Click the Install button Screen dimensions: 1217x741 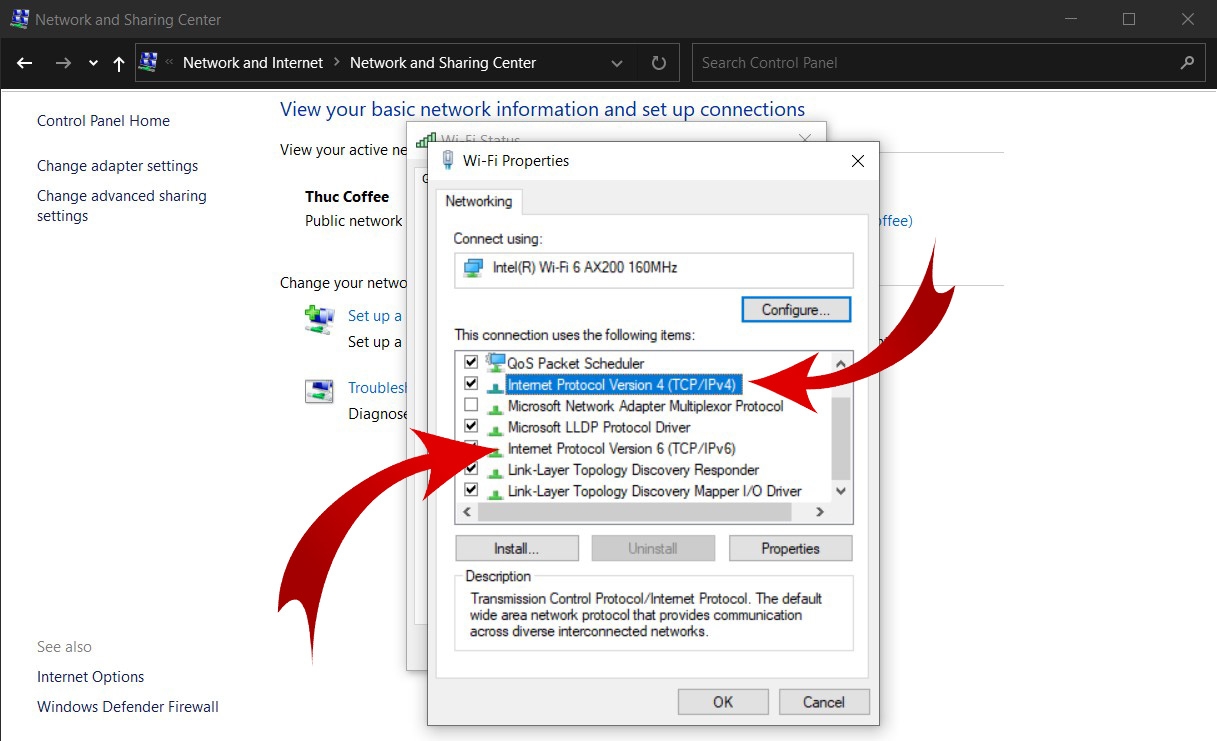click(517, 548)
